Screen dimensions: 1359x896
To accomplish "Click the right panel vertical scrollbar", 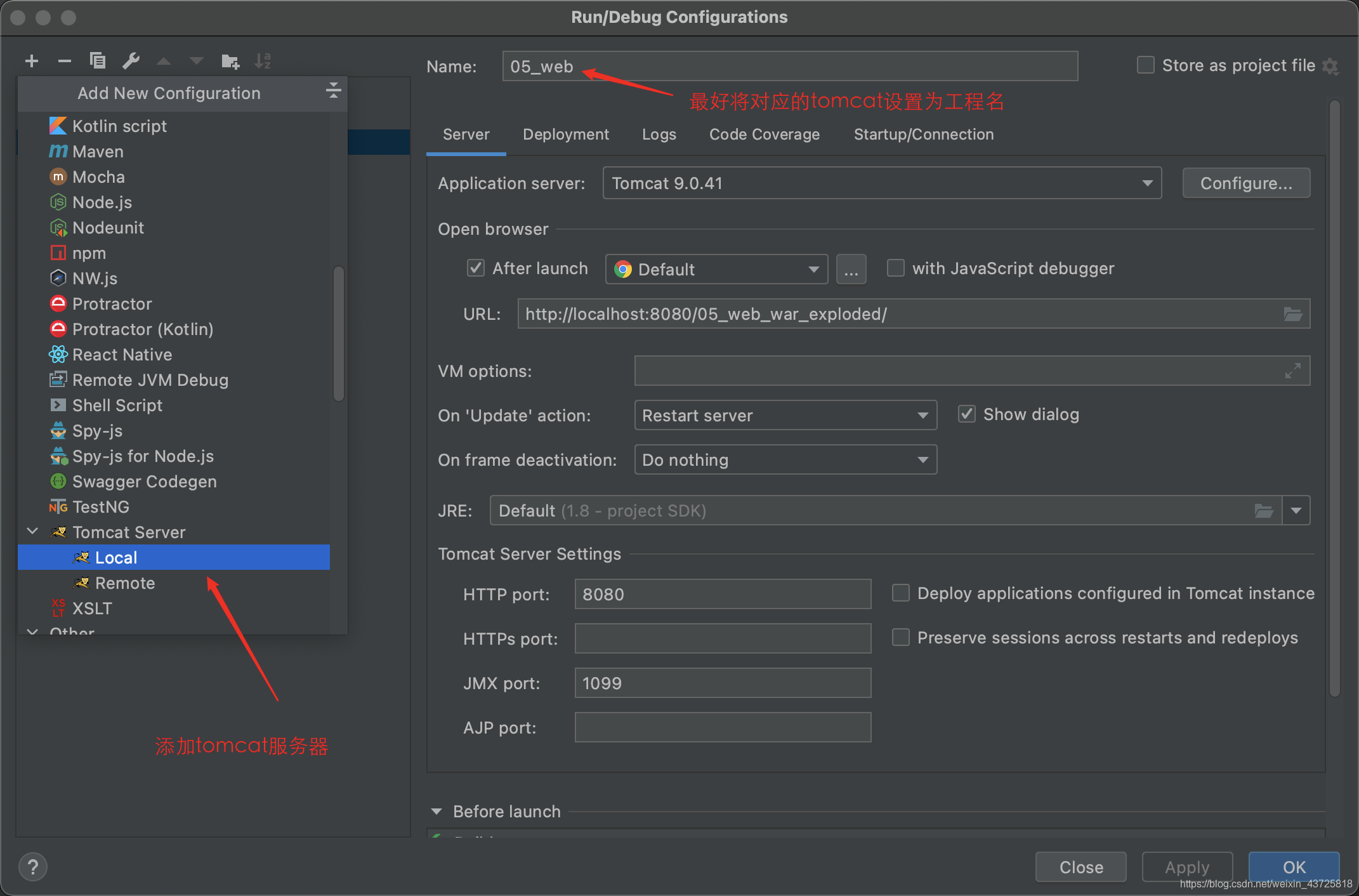I will click(x=1335, y=399).
